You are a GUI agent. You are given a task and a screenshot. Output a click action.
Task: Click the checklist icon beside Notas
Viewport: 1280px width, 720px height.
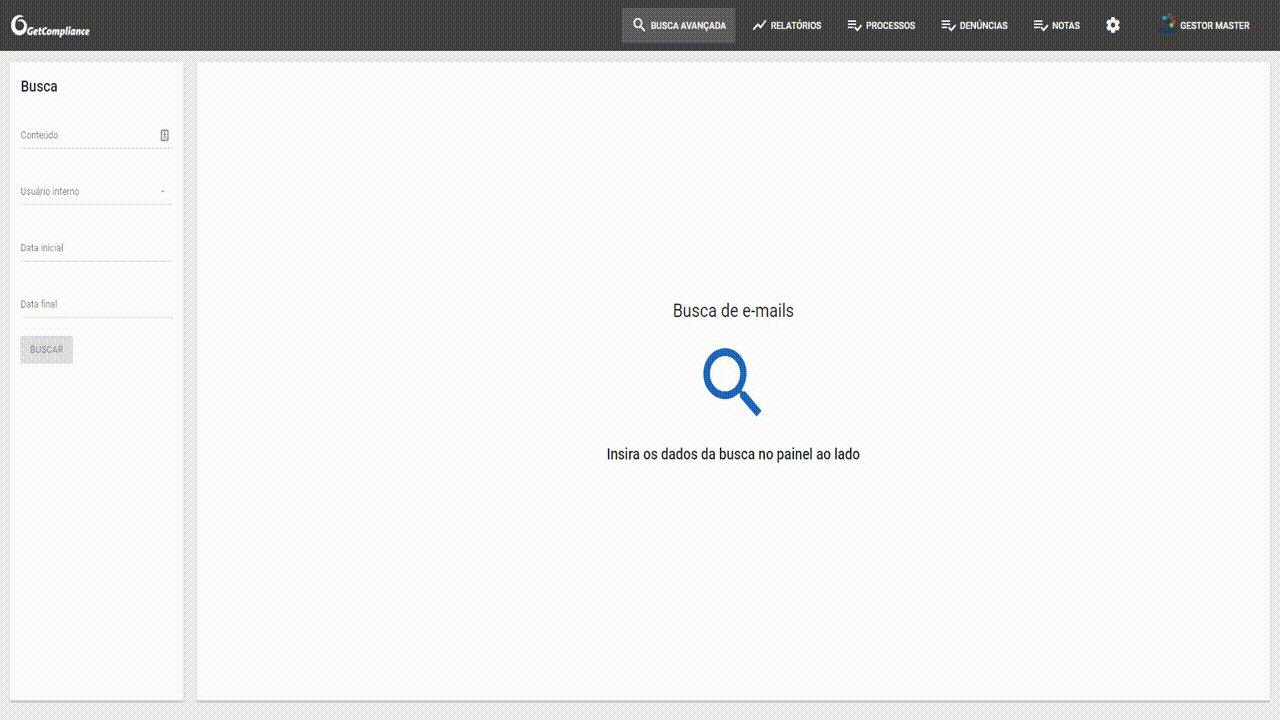coord(1040,25)
